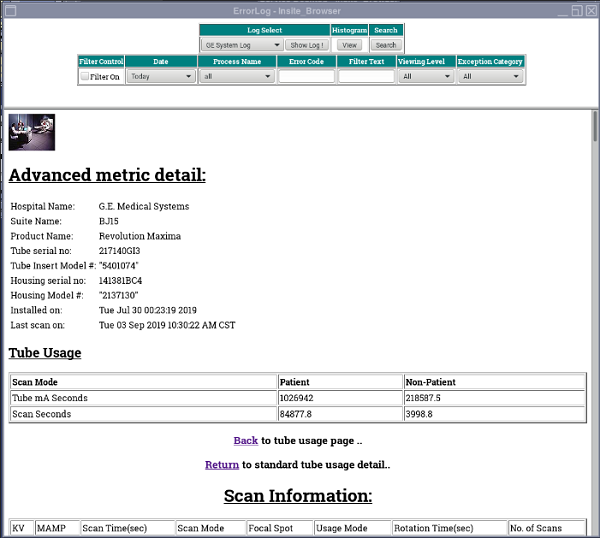
Task: Focus the Filter Text input box
Action: (x=366, y=76)
